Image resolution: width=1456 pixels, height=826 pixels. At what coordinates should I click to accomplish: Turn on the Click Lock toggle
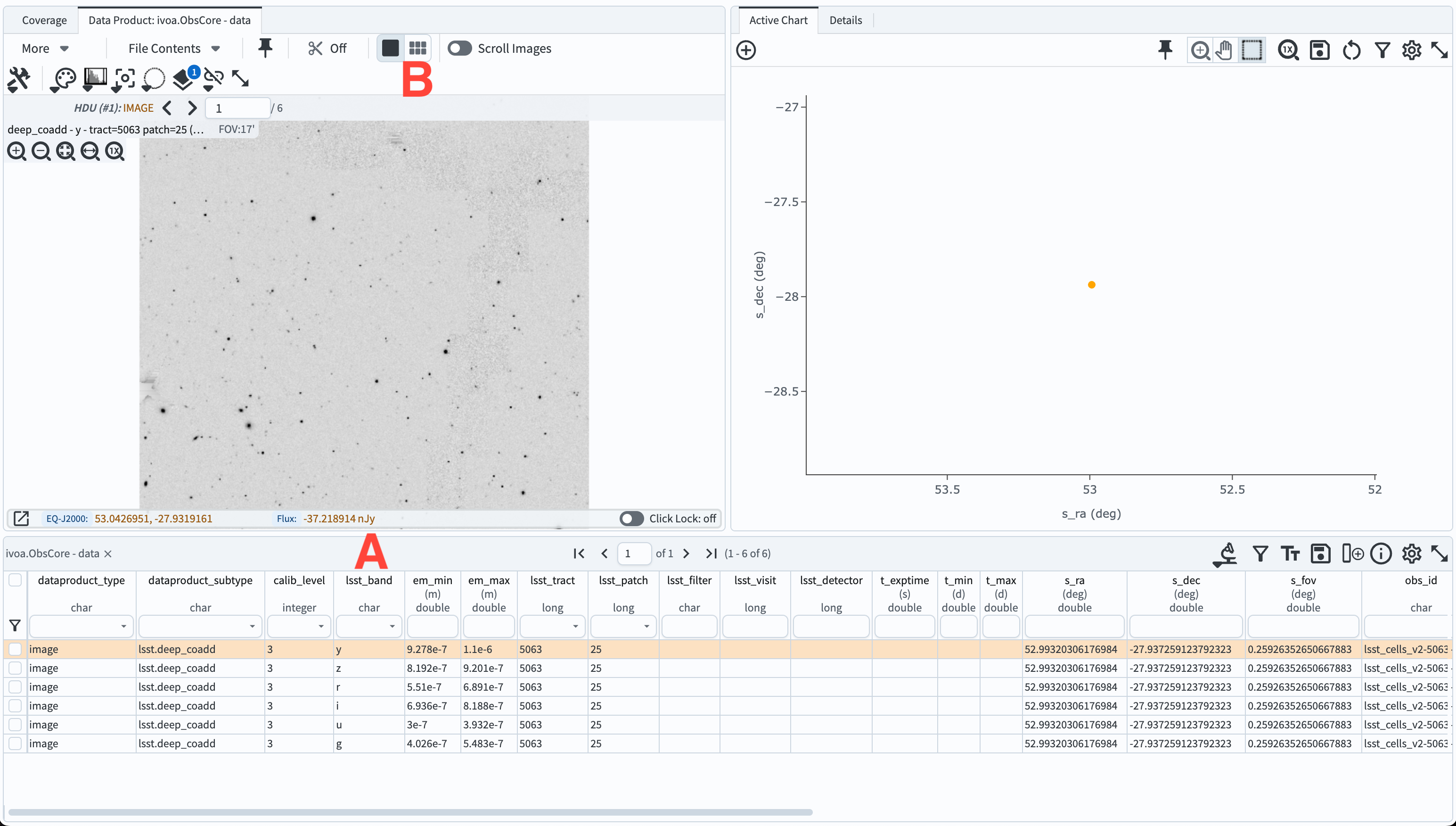click(631, 519)
